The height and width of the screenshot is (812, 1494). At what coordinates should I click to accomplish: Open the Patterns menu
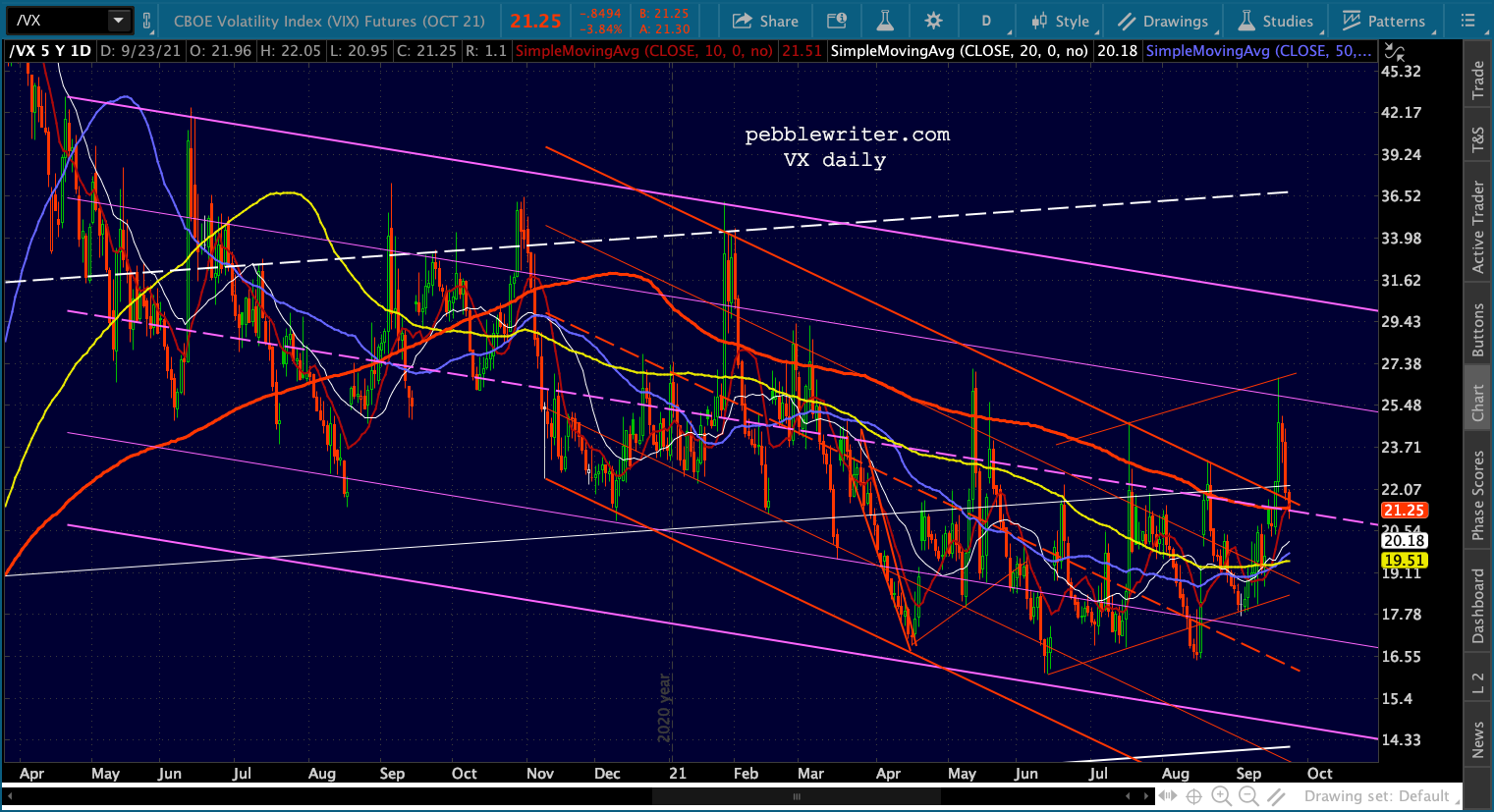(x=1384, y=21)
